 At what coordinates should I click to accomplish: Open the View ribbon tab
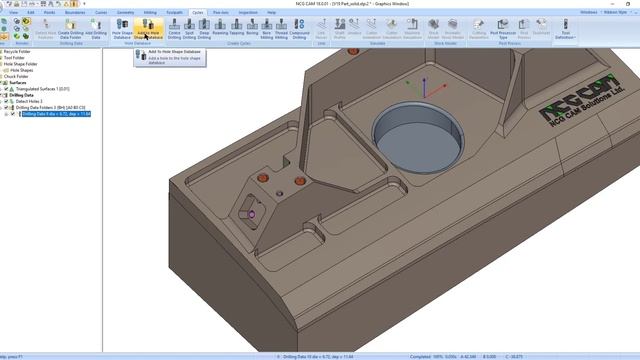click(13, 13)
